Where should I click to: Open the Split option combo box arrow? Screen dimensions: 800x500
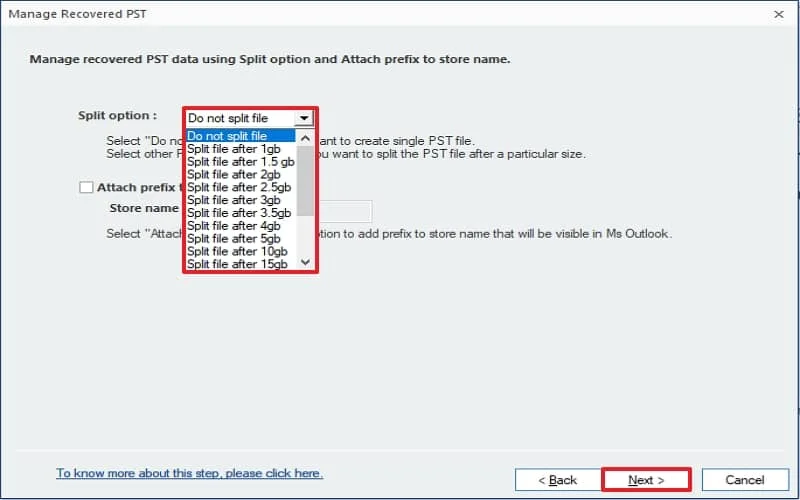pos(304,118)
